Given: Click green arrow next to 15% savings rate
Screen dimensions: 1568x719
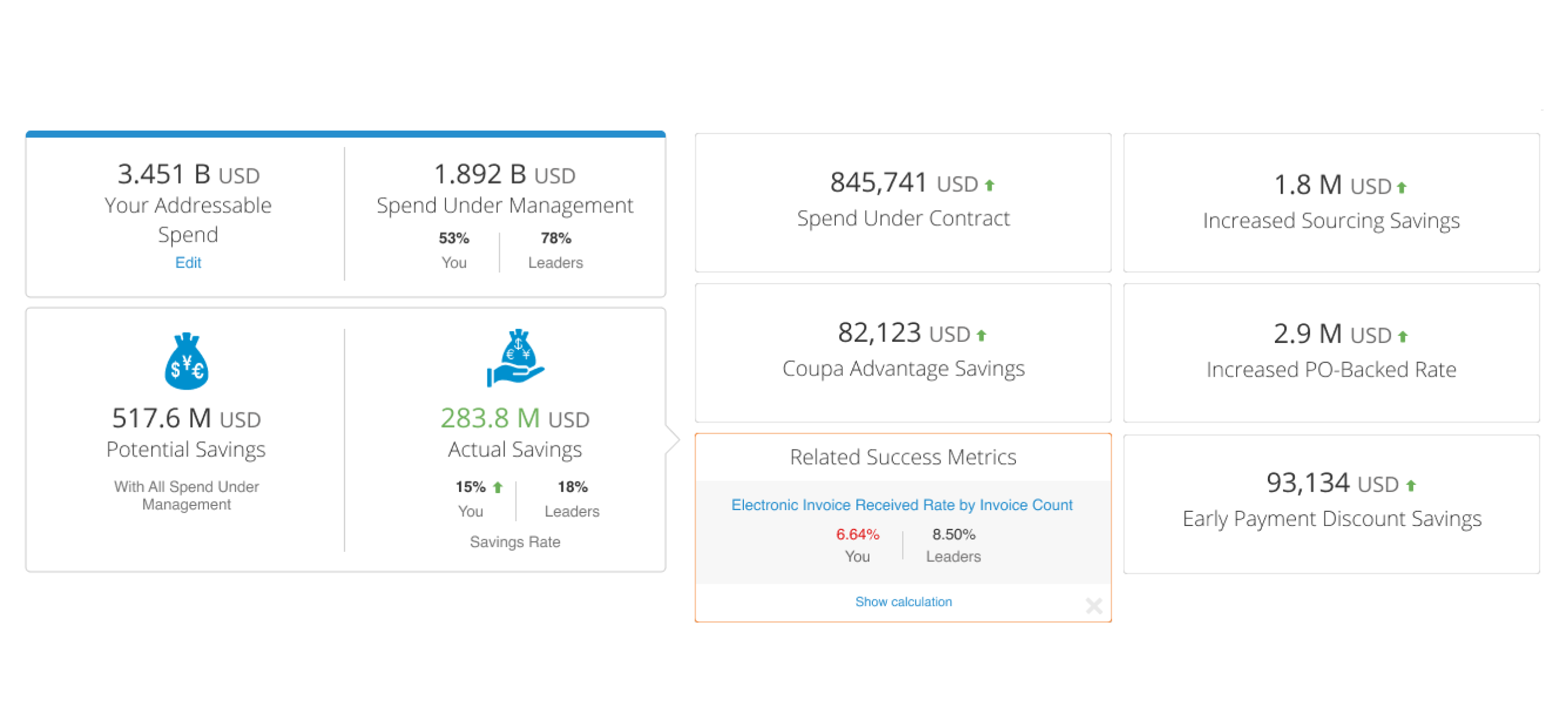Looking at the screenshot, I should pyautogui.click(x=497, y=487).
